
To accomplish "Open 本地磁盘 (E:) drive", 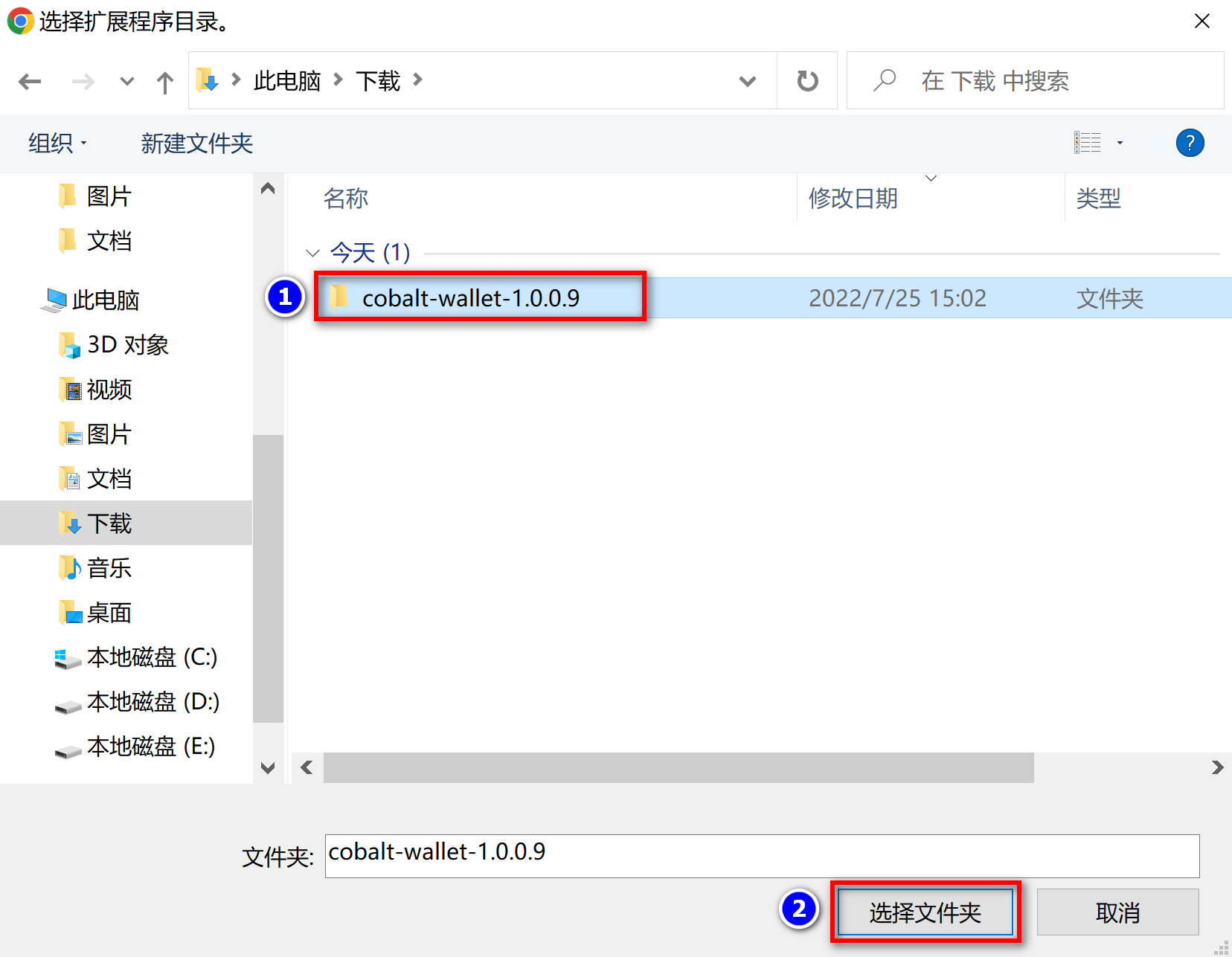I will (x=151, y=747).
